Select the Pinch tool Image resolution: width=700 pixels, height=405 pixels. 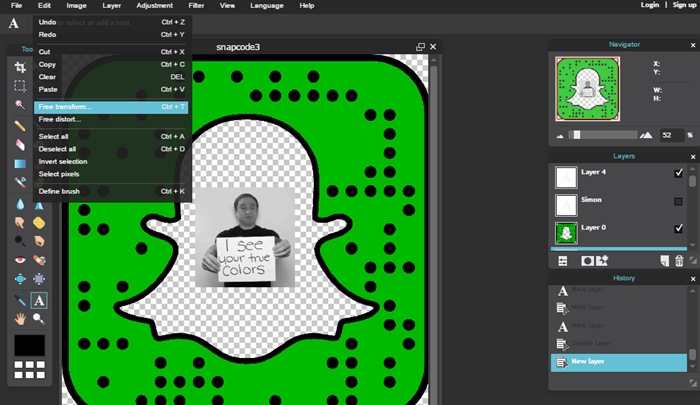click(39, 279)
